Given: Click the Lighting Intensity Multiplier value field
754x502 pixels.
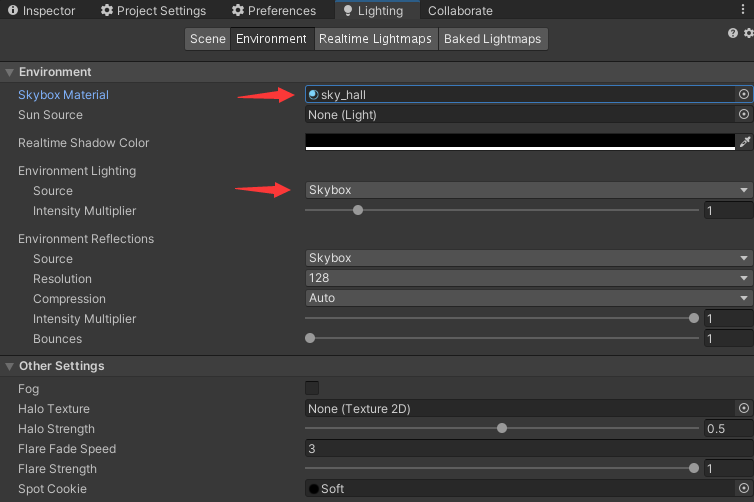Looking at the screenshot, I should tap(729, 211).
